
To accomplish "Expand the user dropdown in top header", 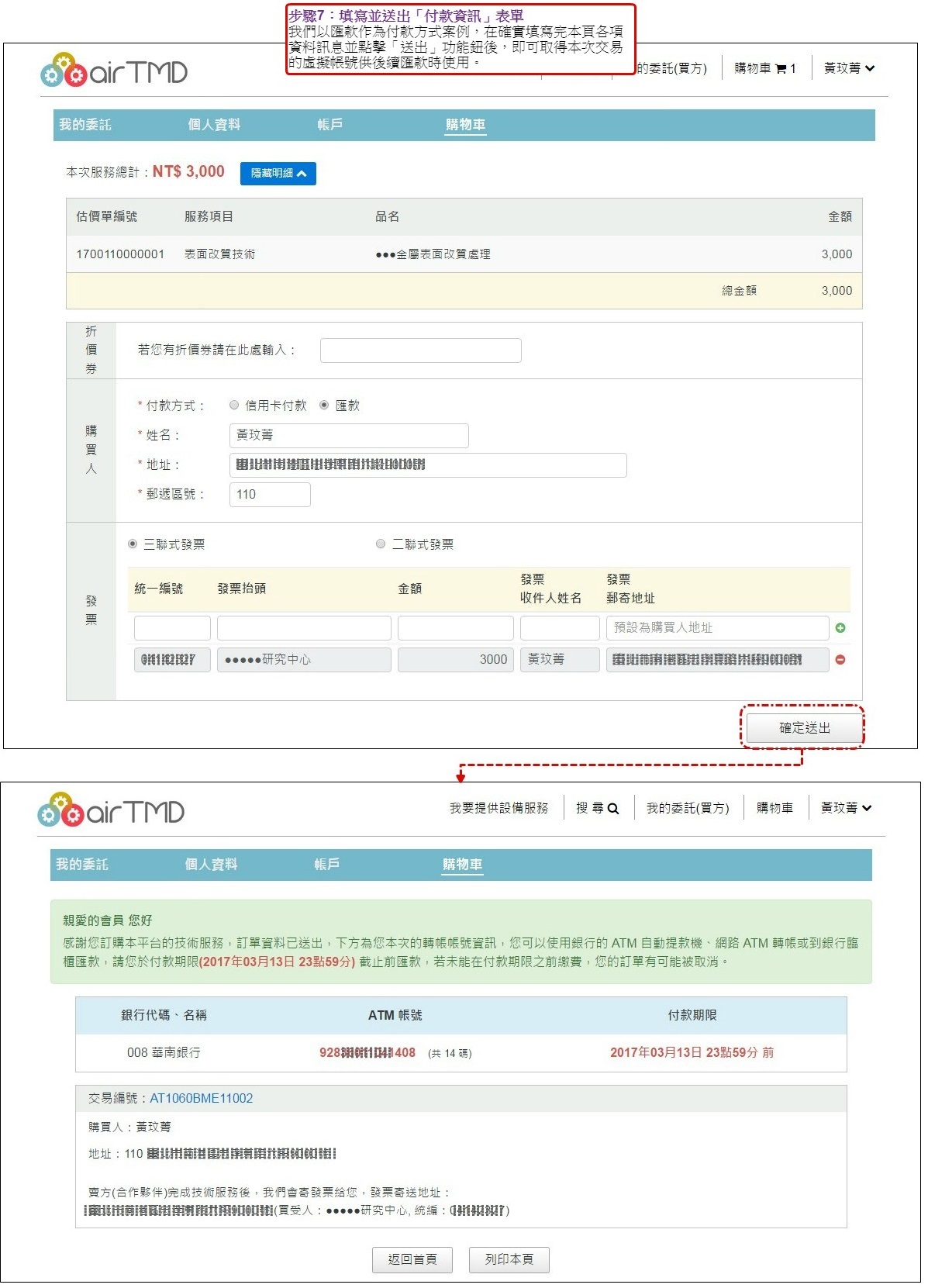I will coord(849,68).
